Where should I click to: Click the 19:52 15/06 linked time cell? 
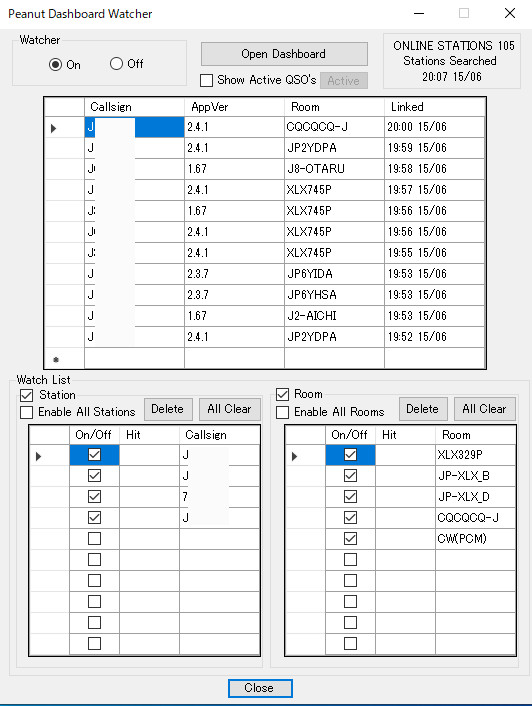click(x=434, y=337)
